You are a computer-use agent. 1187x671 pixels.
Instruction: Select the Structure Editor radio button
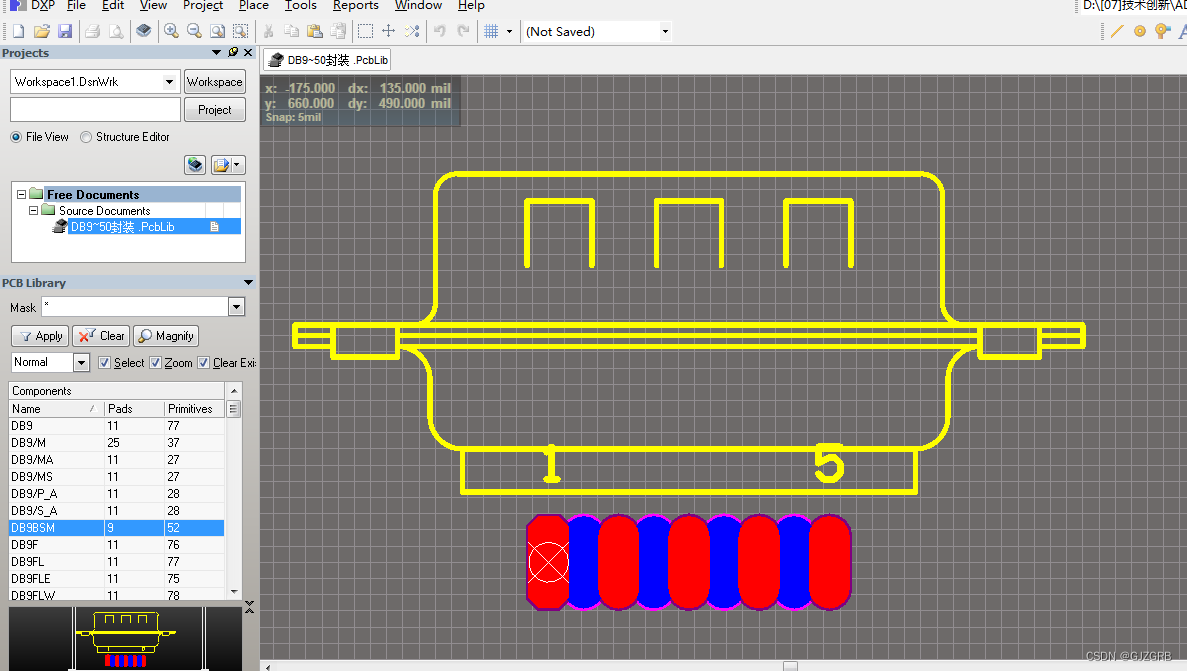pyautogui.click(x=86, y=137)
